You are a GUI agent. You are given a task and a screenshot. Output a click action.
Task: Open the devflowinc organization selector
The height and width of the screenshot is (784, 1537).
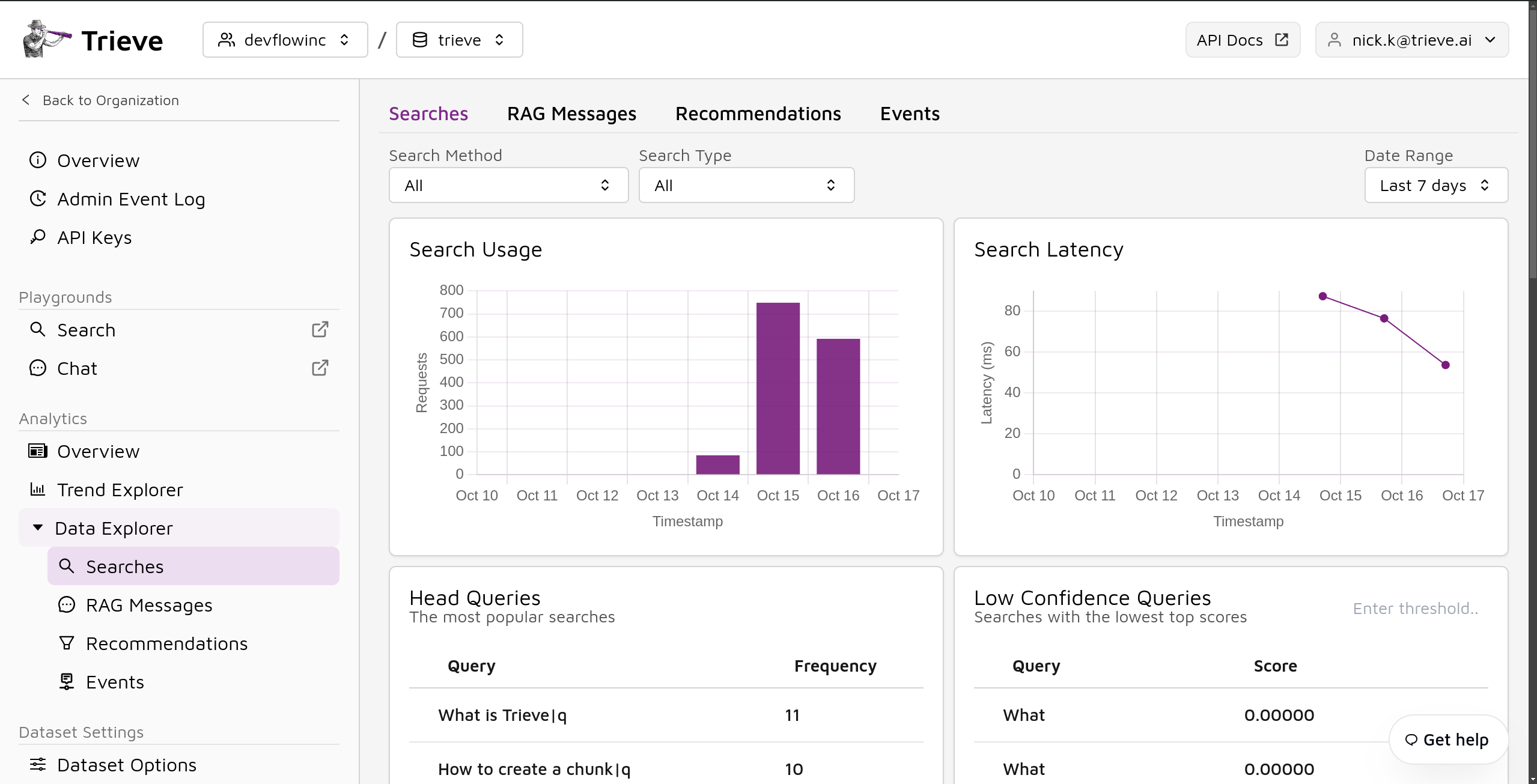point(285,40)
